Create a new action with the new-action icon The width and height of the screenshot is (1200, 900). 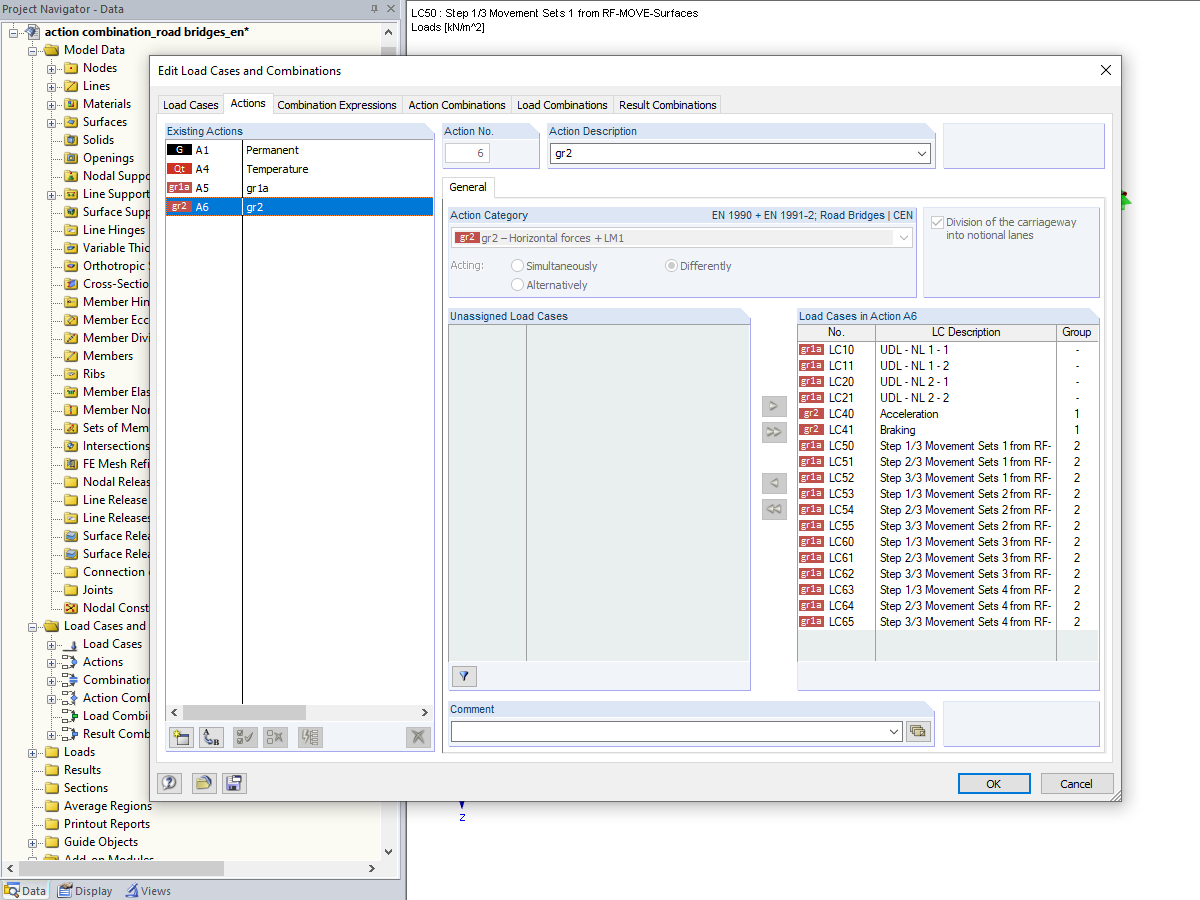click(180, 737)
